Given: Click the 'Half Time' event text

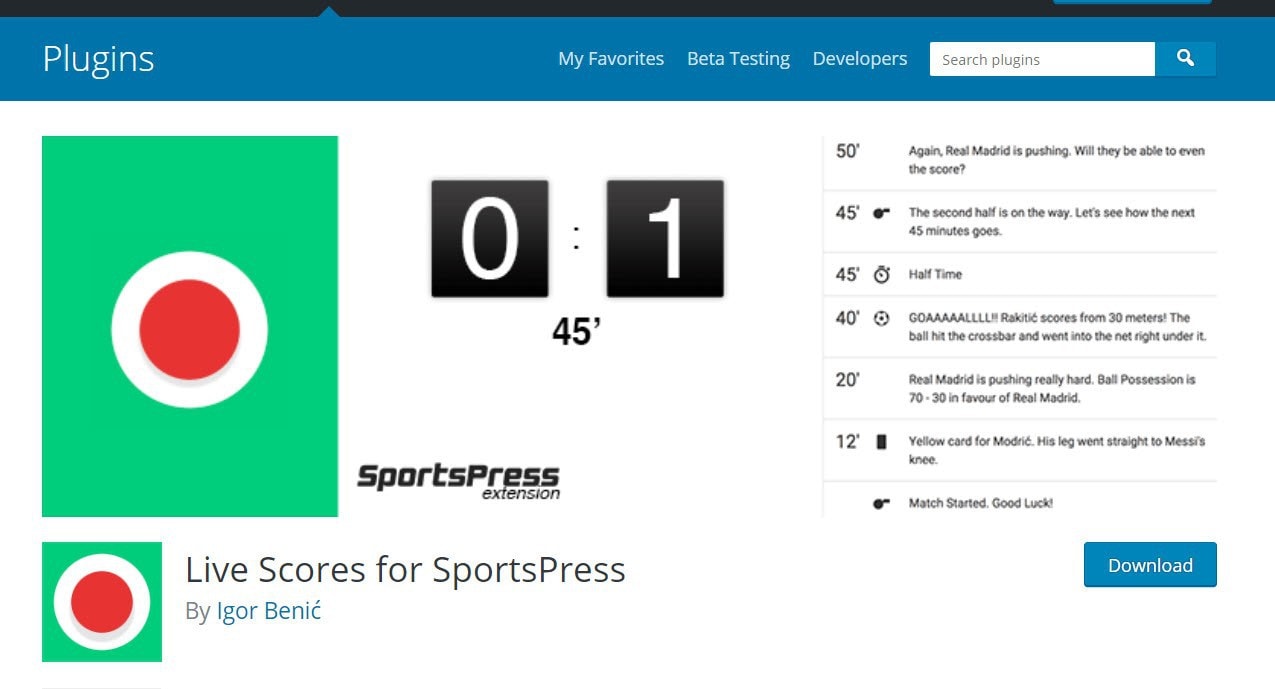Looking at the screenshot, I should (935, 274).
